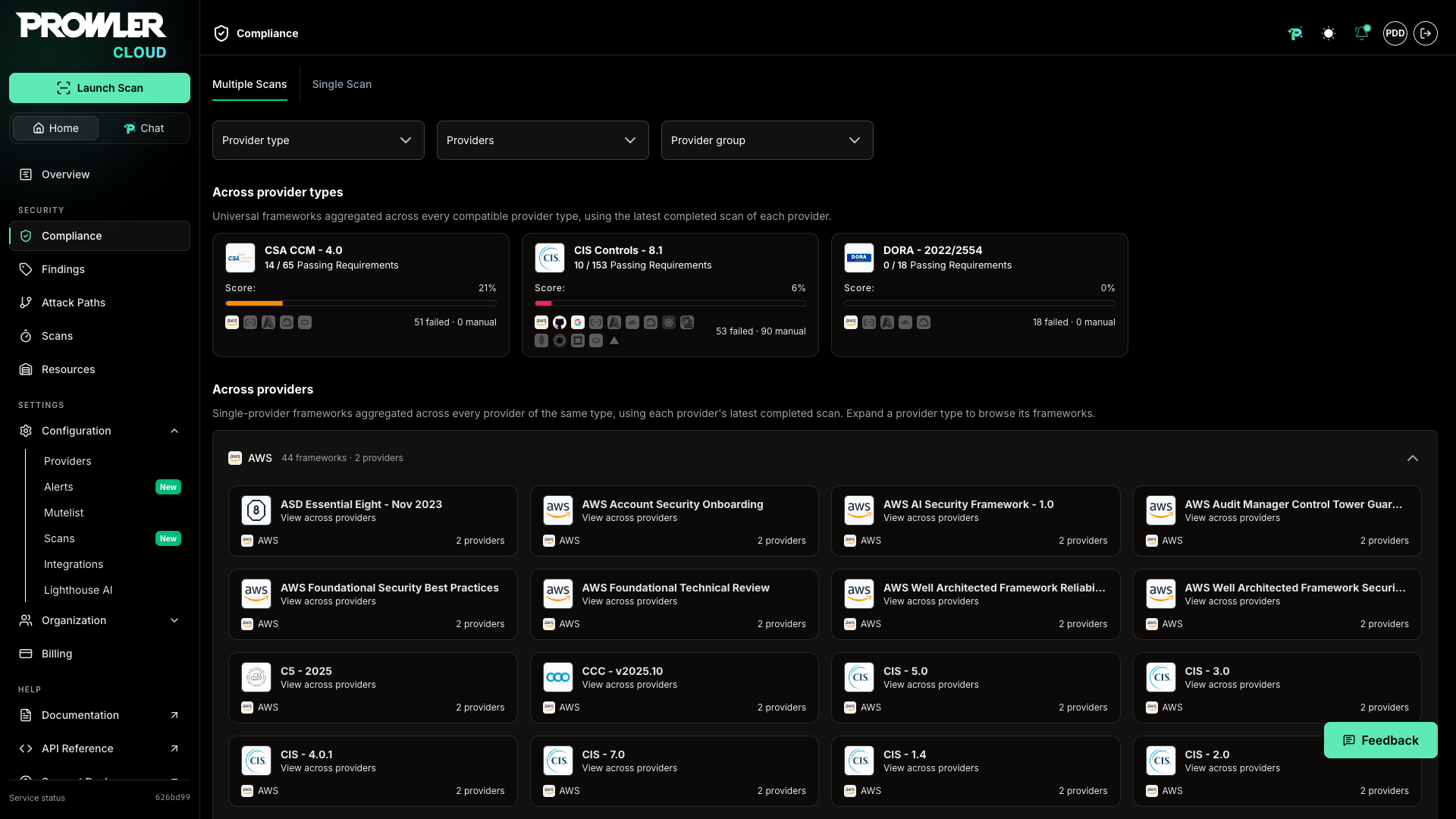Open the Providers filter dropdown

click(x=543, y=140)
